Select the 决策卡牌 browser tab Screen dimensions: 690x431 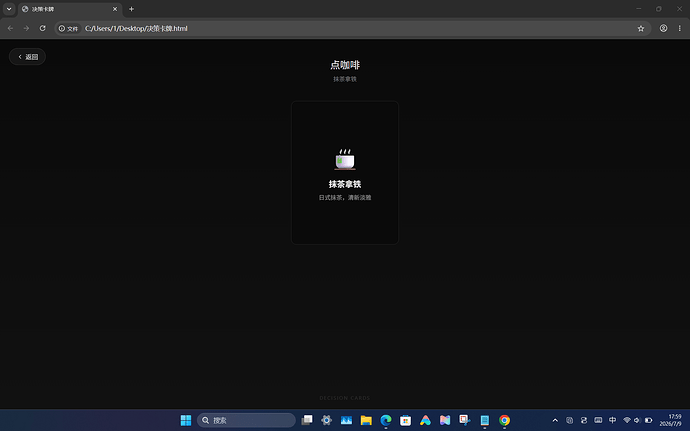(x=66, y=9)
